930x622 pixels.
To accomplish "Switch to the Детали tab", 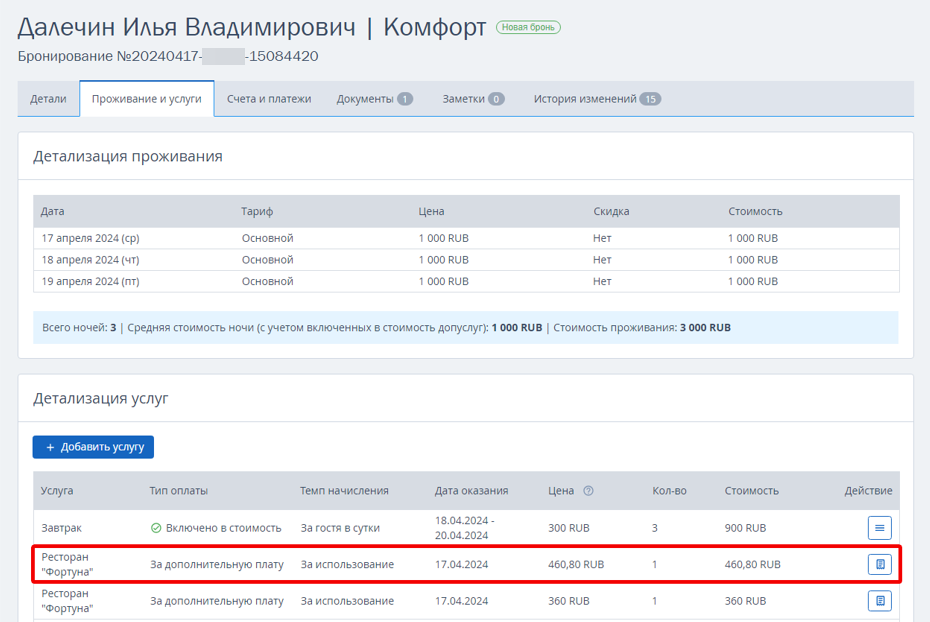I will coord(48,99).
